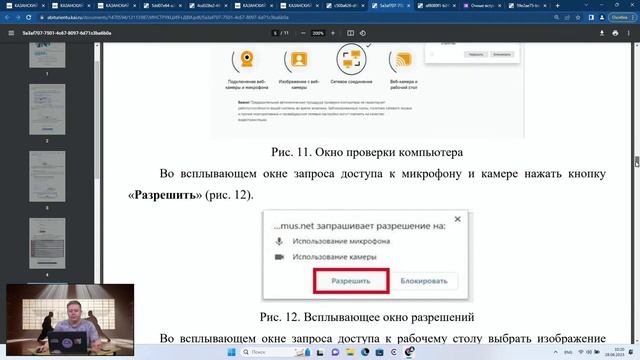Rotate the PDF counterclockwise
This screenshot has height=360, width=640.
pyautogui.click(x=363, y=33)
